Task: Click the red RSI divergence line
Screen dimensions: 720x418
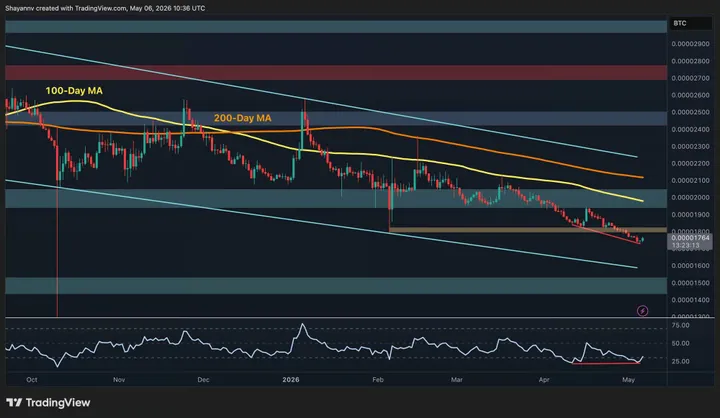Action: 606,363
